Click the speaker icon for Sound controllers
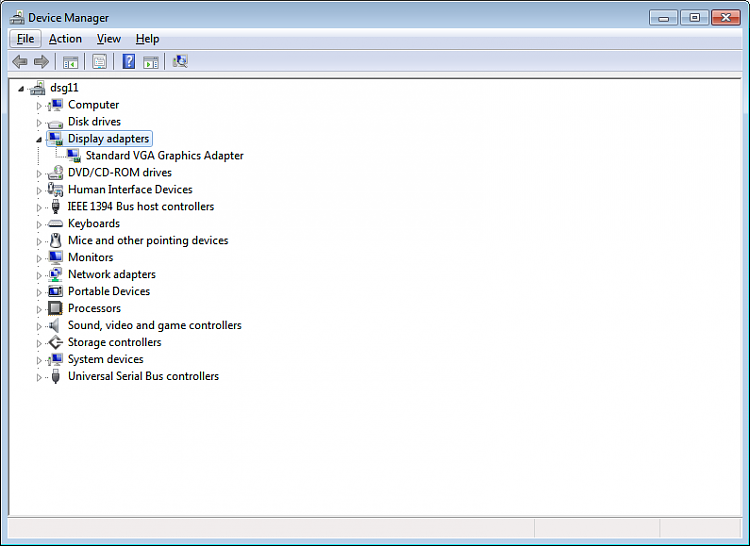The width and height of the screenshot is (750, 546). (55, 326)
